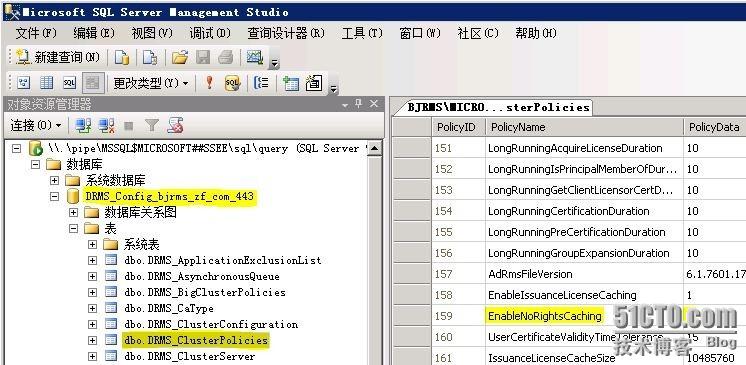
Task: Open the Connect (连接) dropdown in Object Explorer
Action: [x=36, y=126]
